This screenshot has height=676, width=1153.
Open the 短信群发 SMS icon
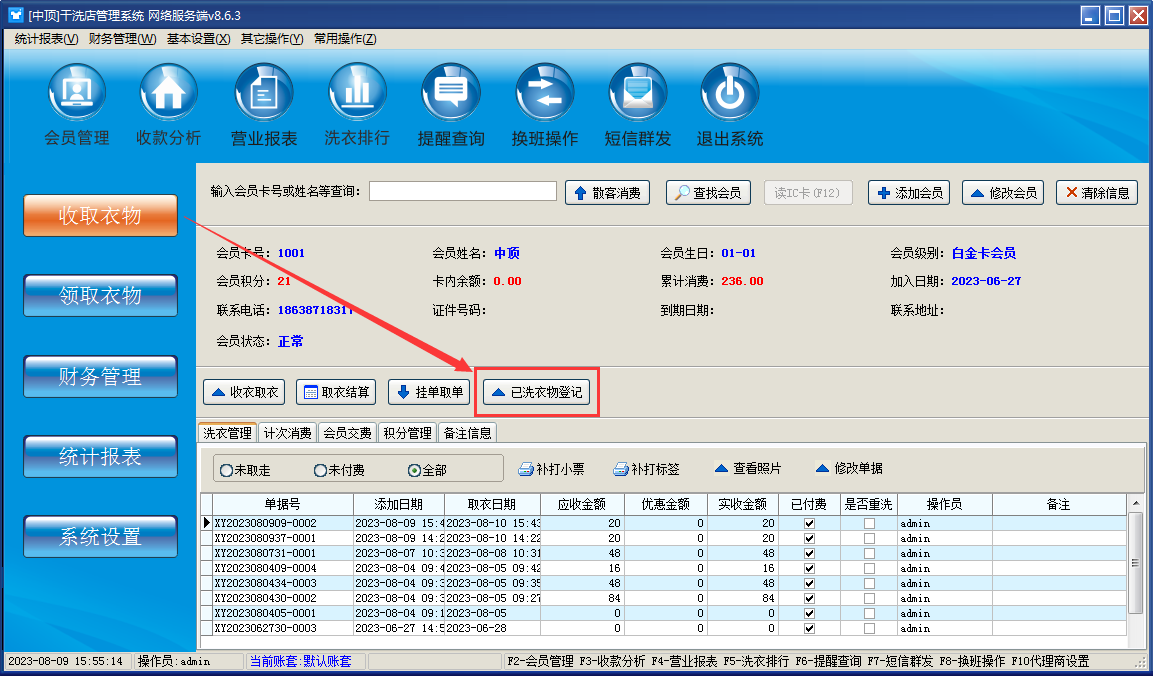point(638,93)
